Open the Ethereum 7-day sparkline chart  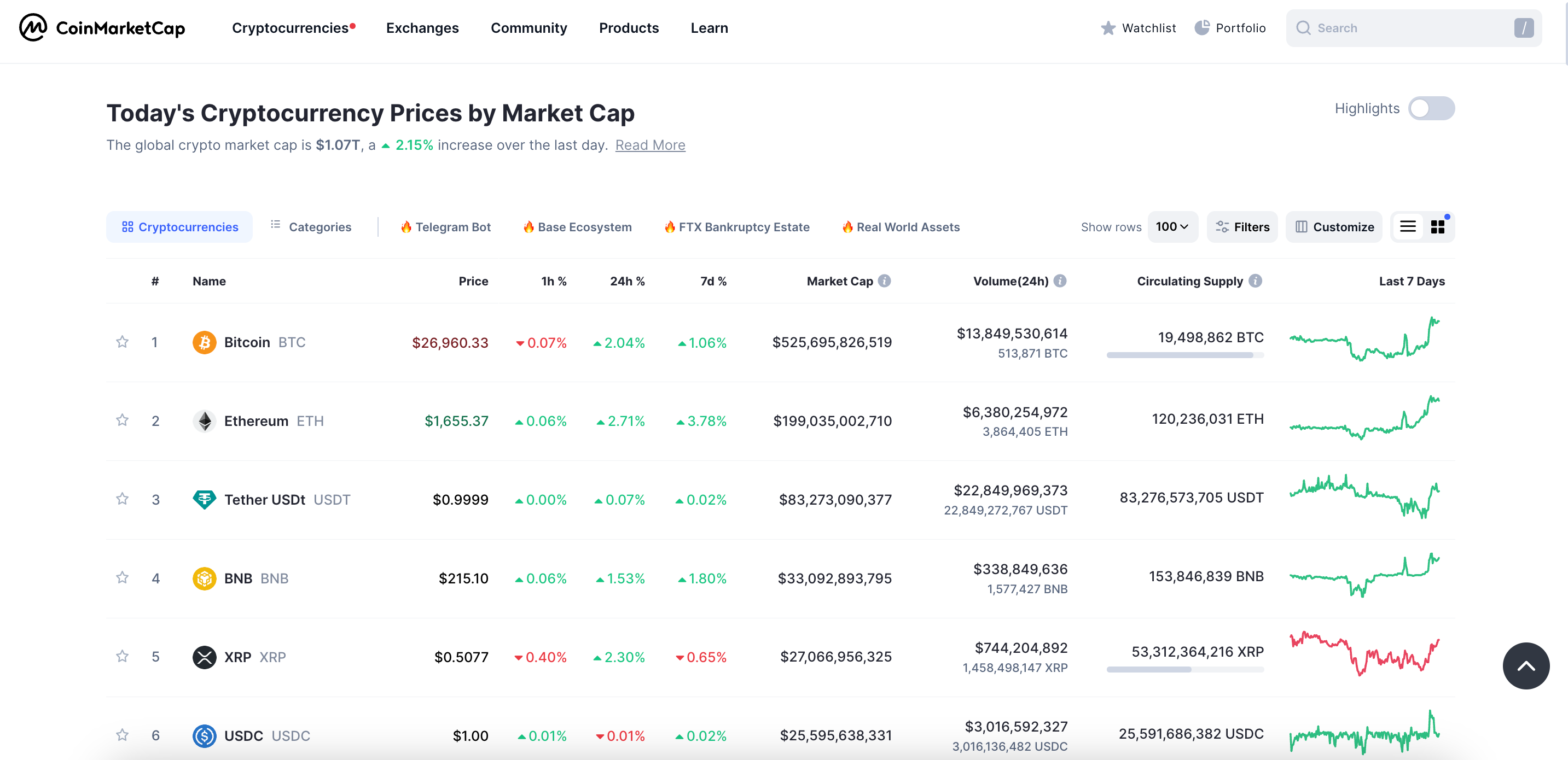click(x=1364, y=417)
